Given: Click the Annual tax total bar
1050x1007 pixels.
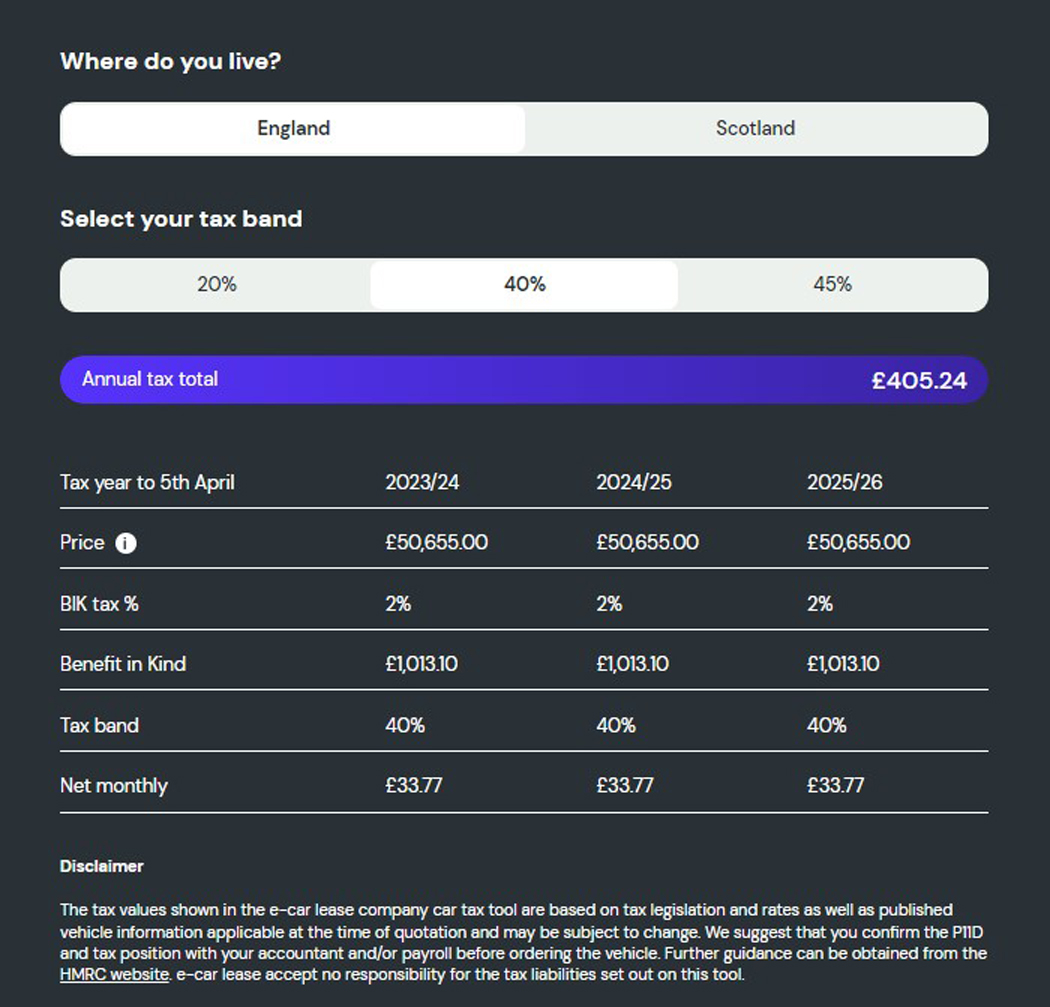Looking at the screenshot, I should click(524, 380).
